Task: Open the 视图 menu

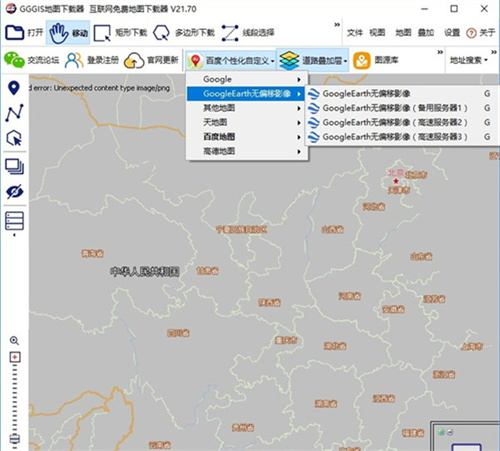Action: tap(377, 33)
